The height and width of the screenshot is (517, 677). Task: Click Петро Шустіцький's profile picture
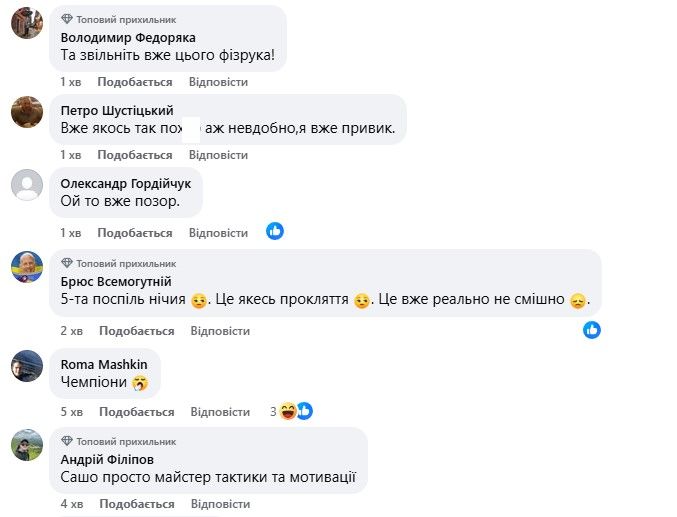[x=26, y=111]
